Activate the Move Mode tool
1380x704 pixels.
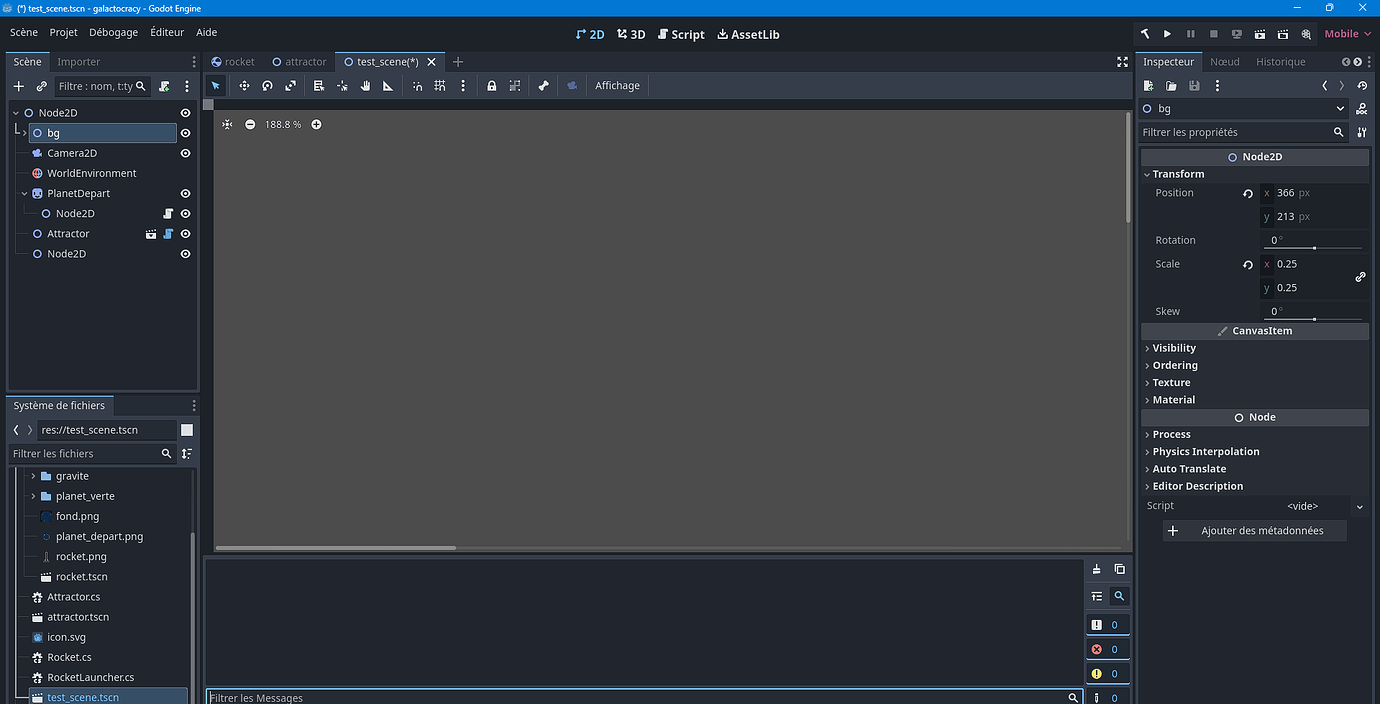[x=244, y=86]
